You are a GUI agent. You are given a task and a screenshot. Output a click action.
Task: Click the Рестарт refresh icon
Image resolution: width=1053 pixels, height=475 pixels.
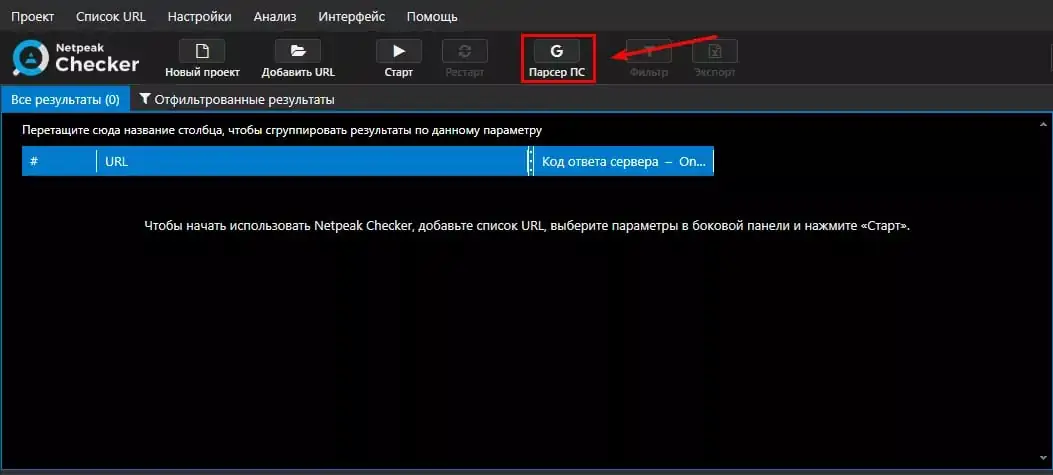[x=465, y=52]
